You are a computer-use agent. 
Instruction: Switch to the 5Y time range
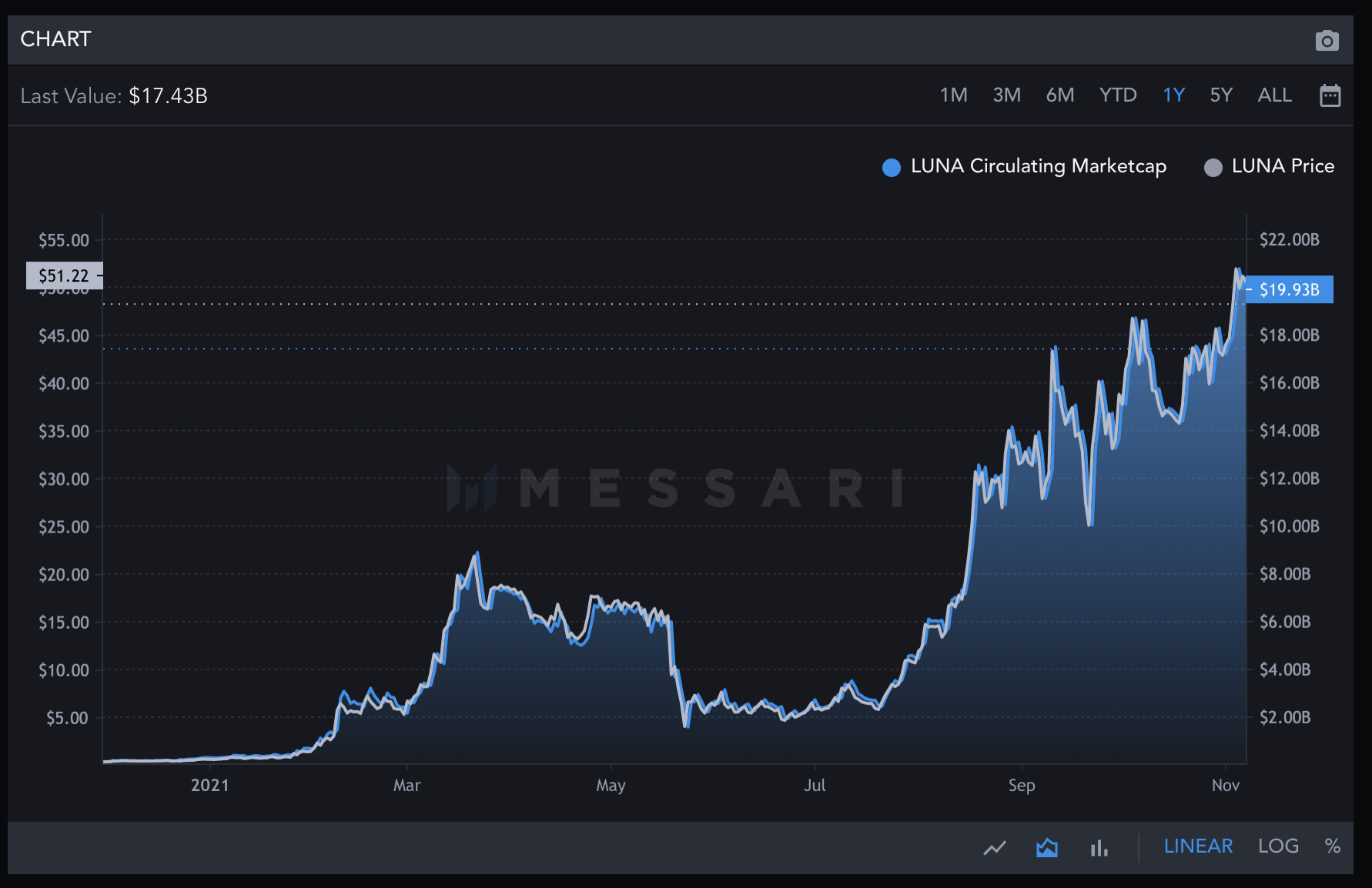click(1221, 95)
